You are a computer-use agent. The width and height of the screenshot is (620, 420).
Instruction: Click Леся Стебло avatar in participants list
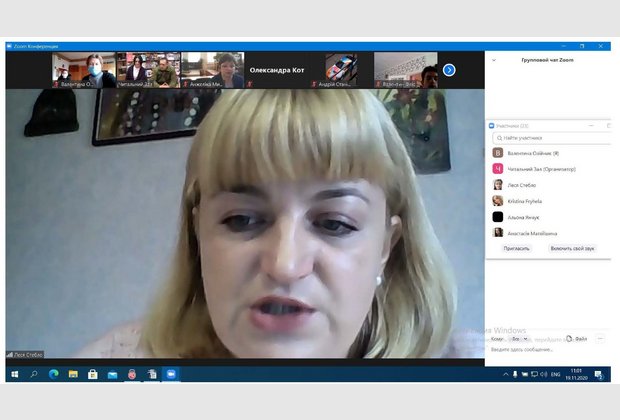pos(497,185)
